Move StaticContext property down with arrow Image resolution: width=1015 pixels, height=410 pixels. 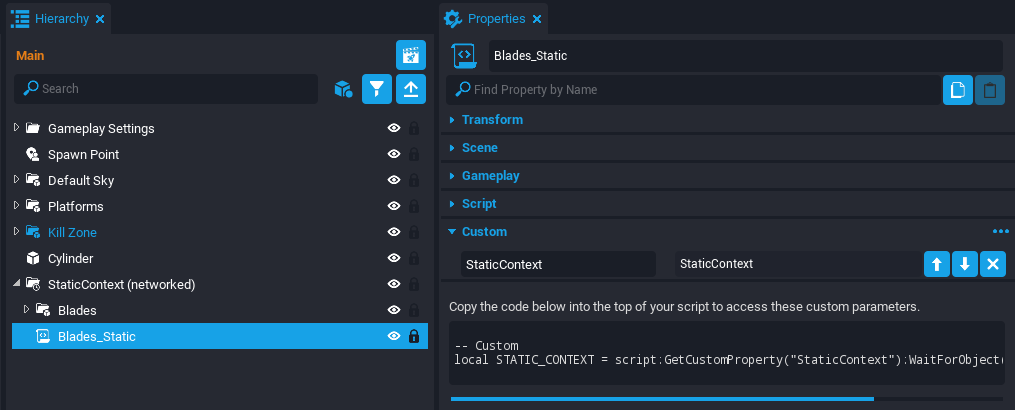[x=964, y=264]
